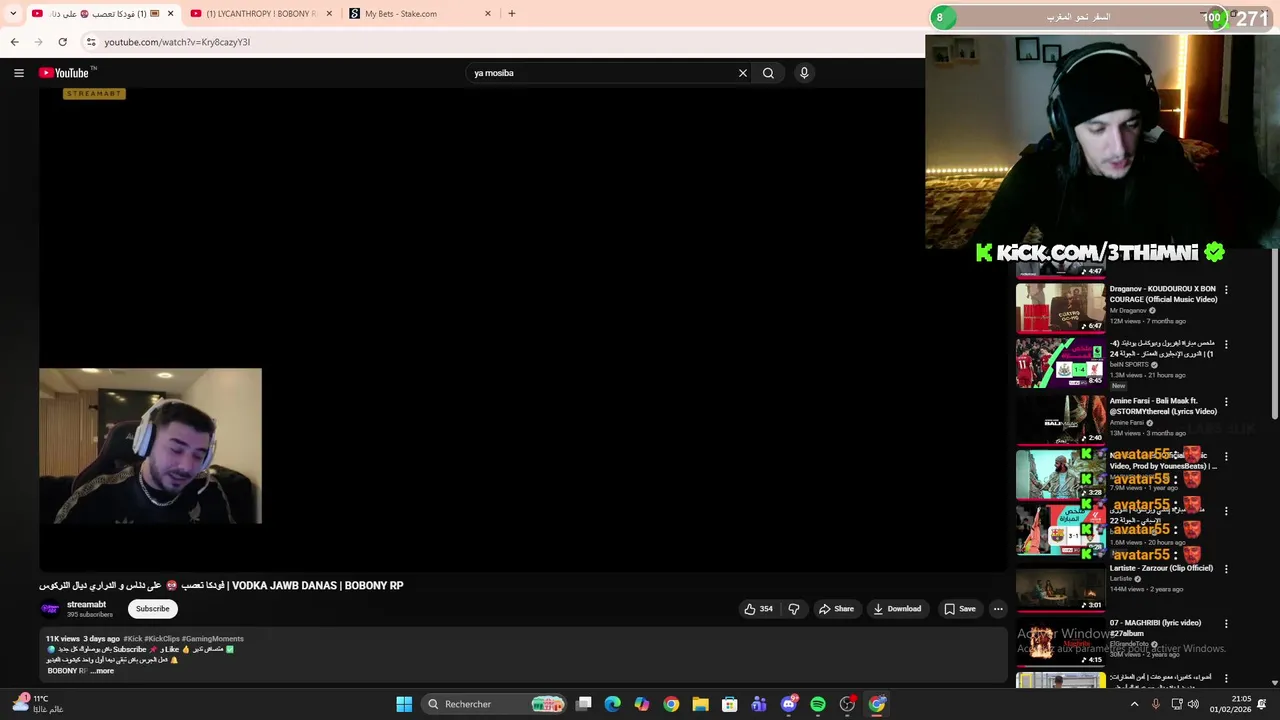The image size is (1280, 720).
Task: Click the address bar URL field
Action: tap(500, 42)
